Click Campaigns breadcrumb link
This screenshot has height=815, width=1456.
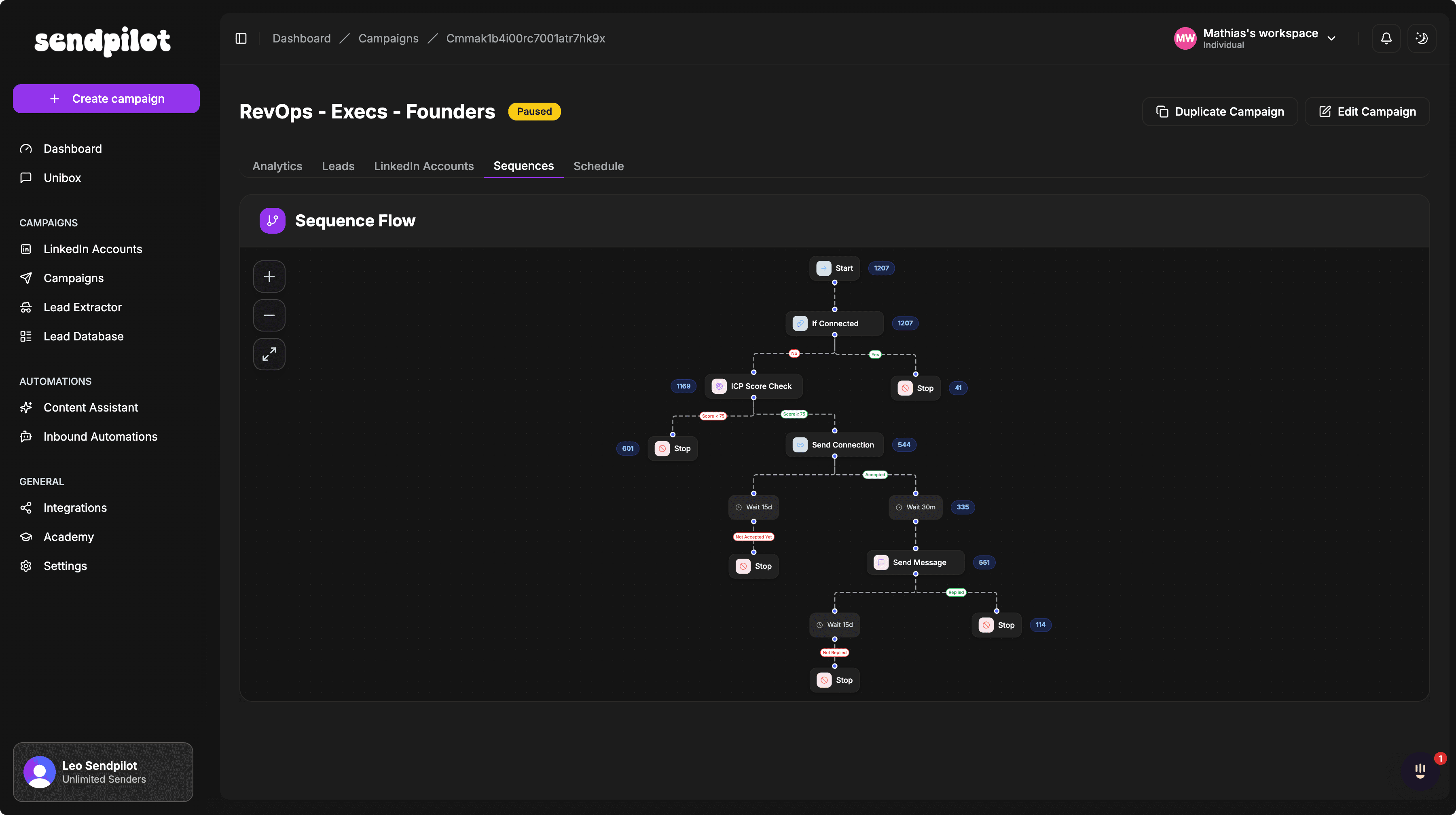(x=388, y=38)
